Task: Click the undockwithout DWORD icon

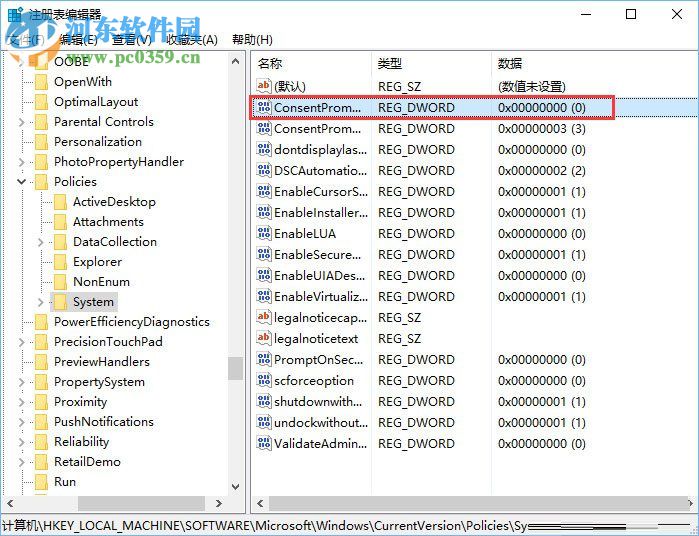Action: click(263, 422)
